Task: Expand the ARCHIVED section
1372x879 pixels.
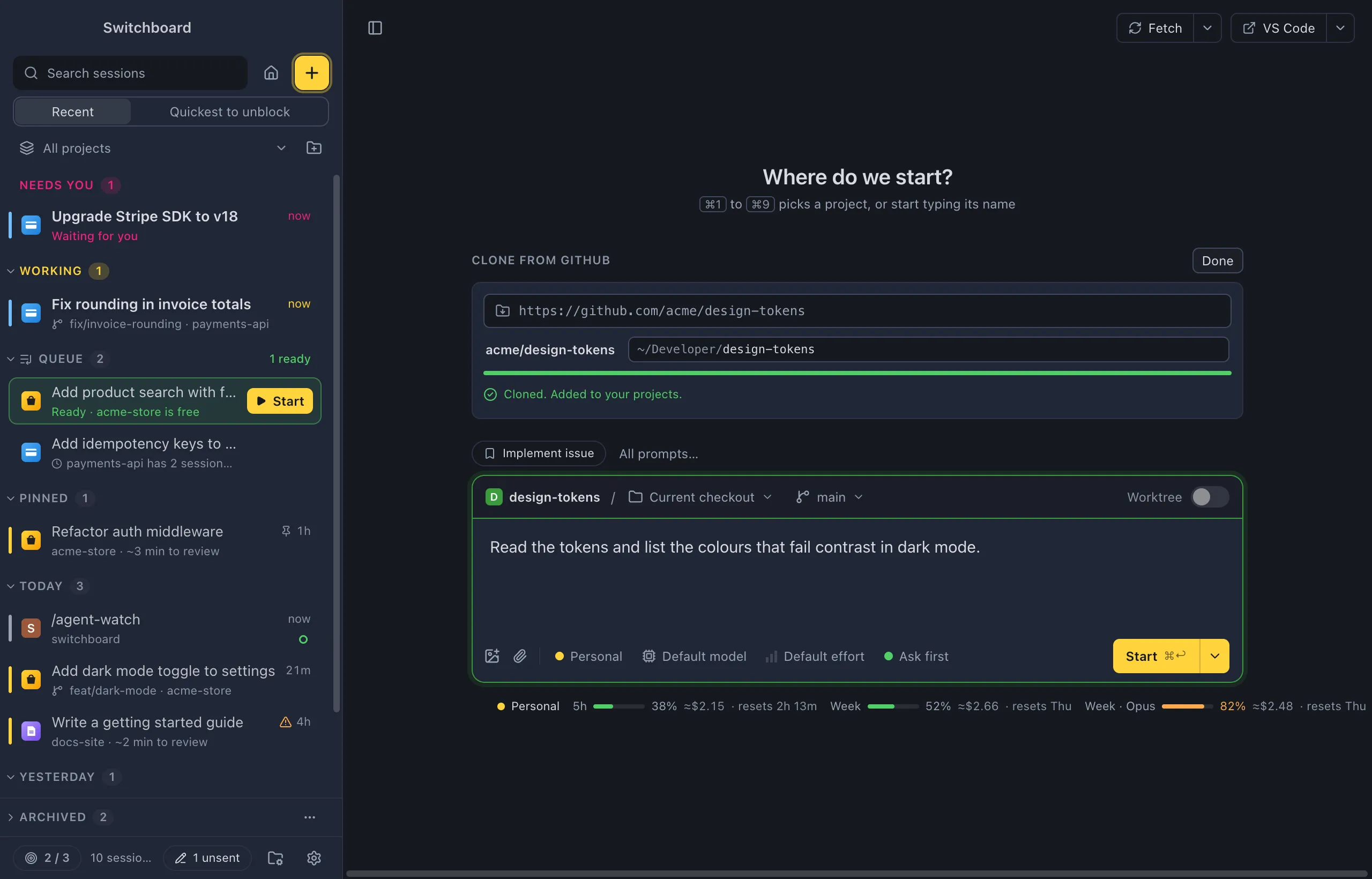Action: (10, 817)
